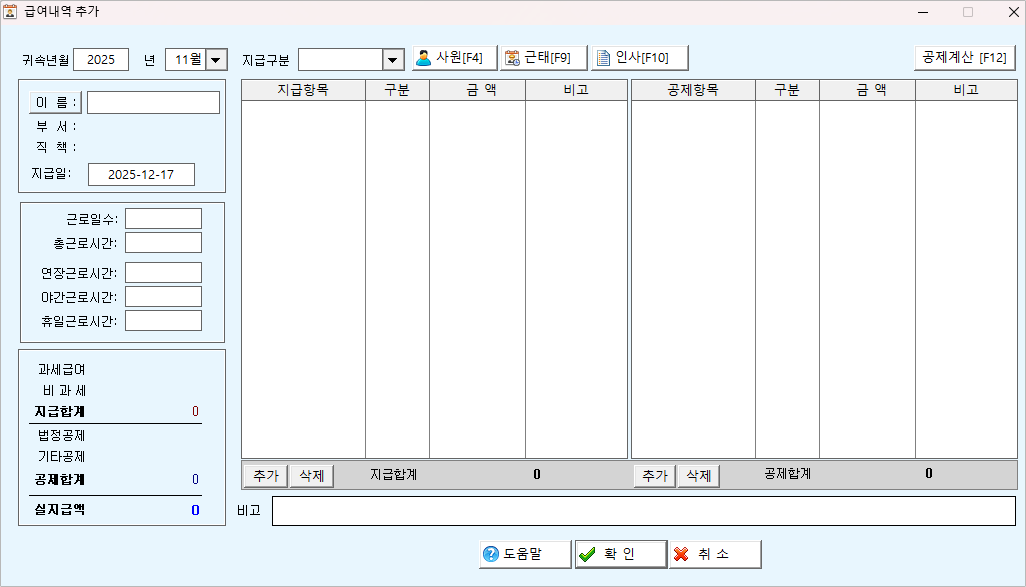Cancel with the 취 소 button
The height and width of the screenshot is (587, 1026).
(x=715, y=554)
